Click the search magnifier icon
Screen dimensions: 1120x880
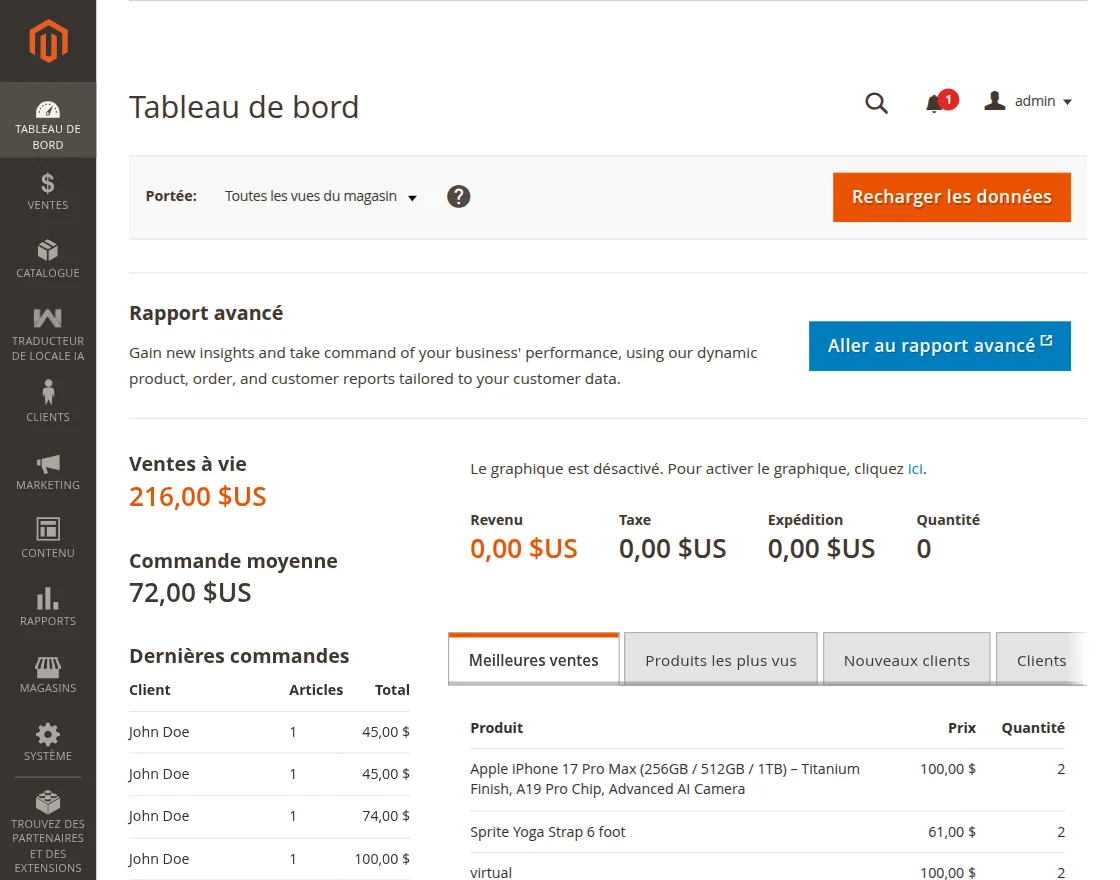coord(876,103)
